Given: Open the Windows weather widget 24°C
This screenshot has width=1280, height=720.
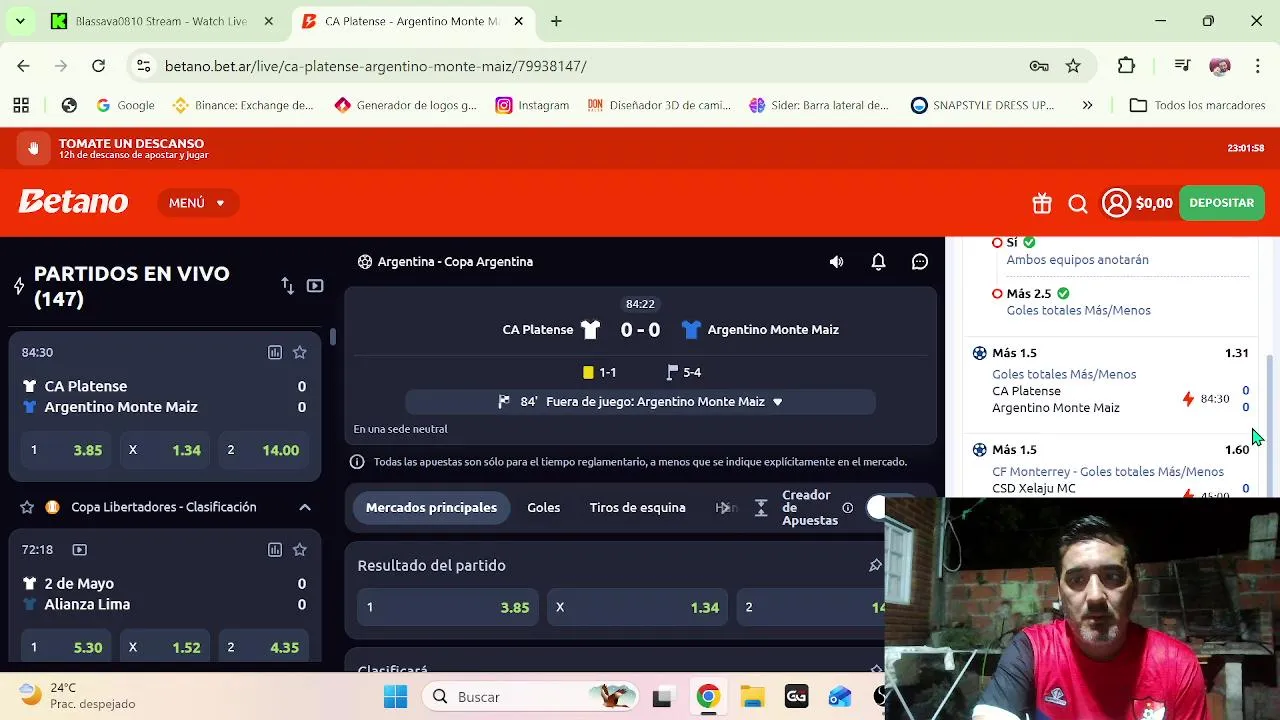Looking at the screenshot, I should pyautogui.click(x=78, y=696).
